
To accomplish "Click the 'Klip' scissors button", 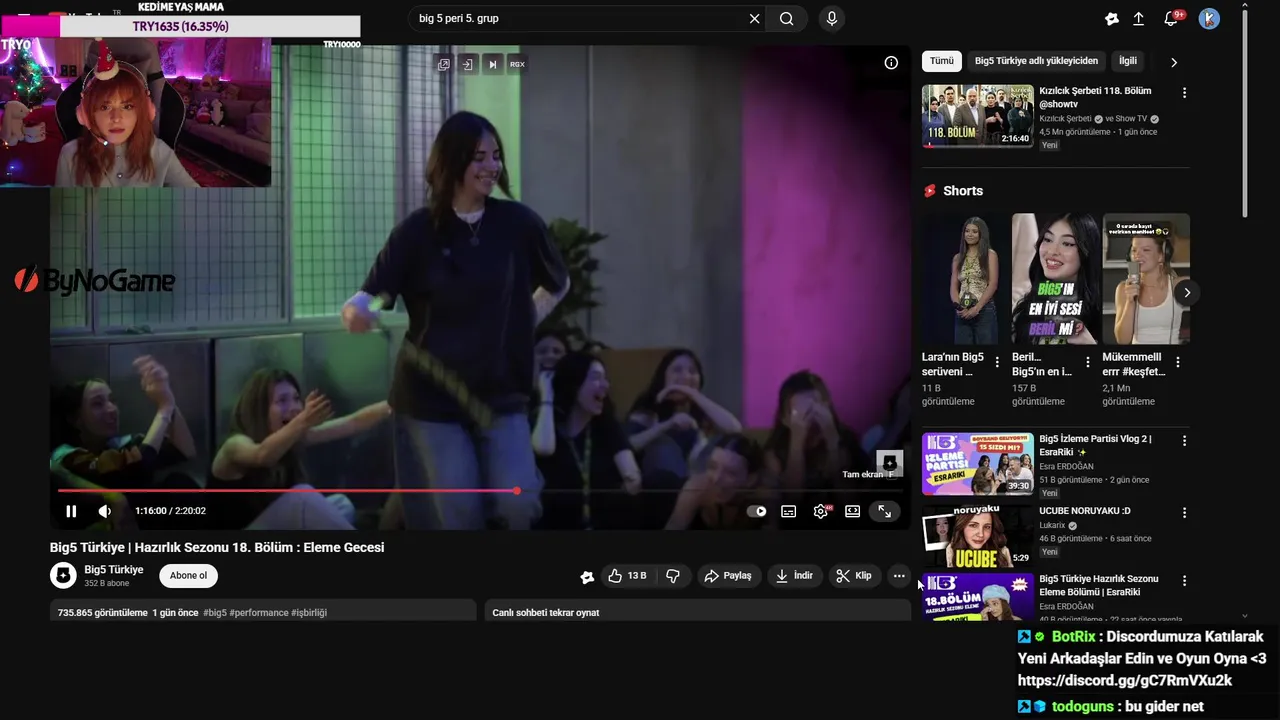I will pyautogui.click(x=854, y=576).
